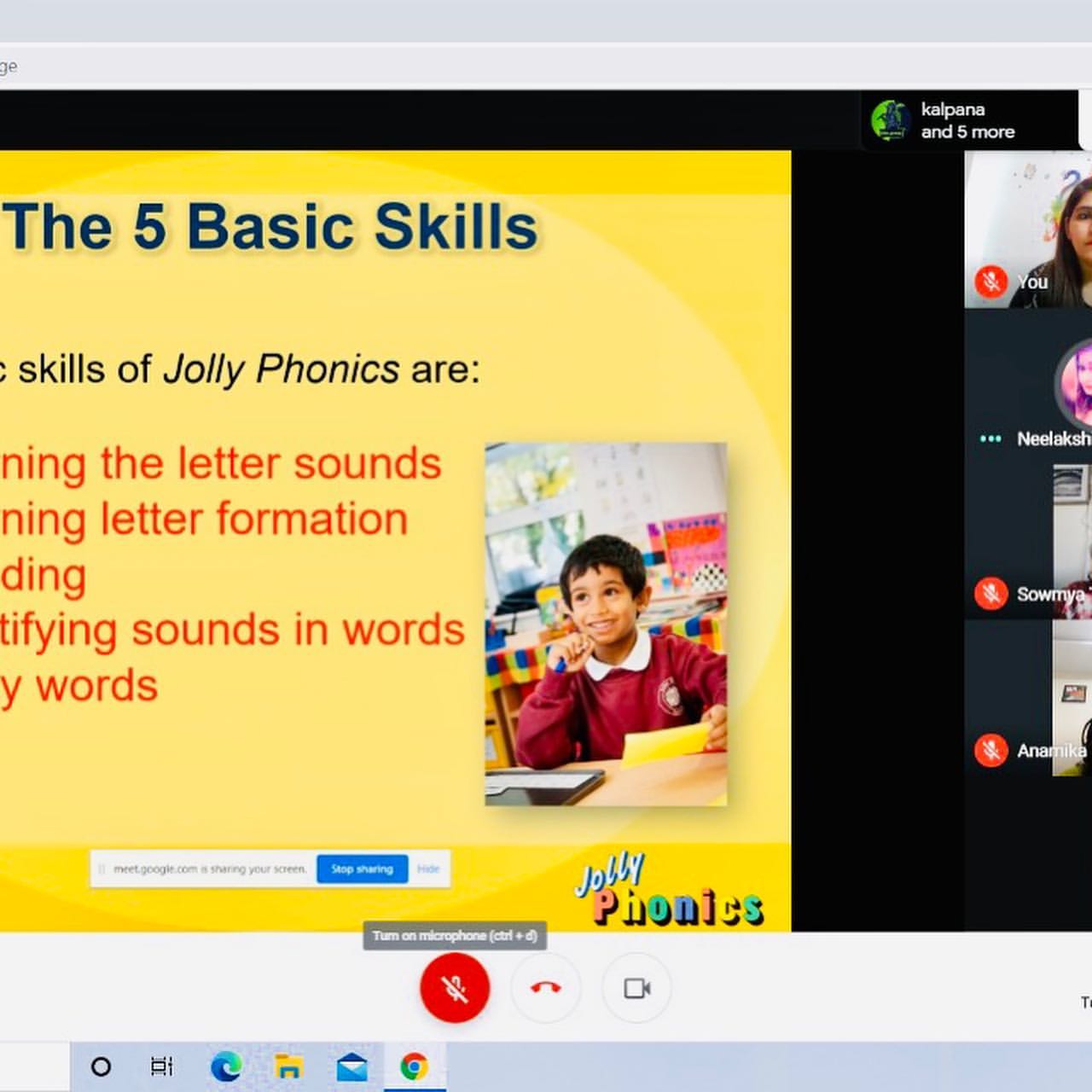Open File Explorer from the taskbar
Viewport: 1092px width, 1092px height.
(x=288, y=1066)
